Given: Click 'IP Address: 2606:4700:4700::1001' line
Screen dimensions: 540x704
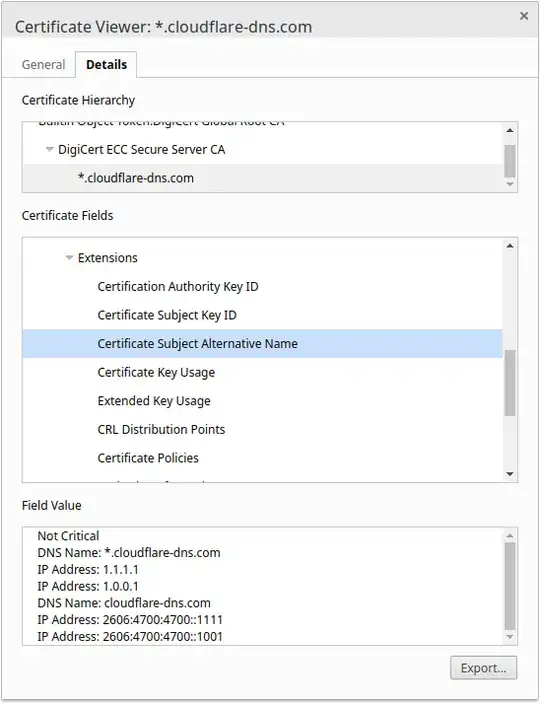Looking at the screenshot, I should [130, 637].
